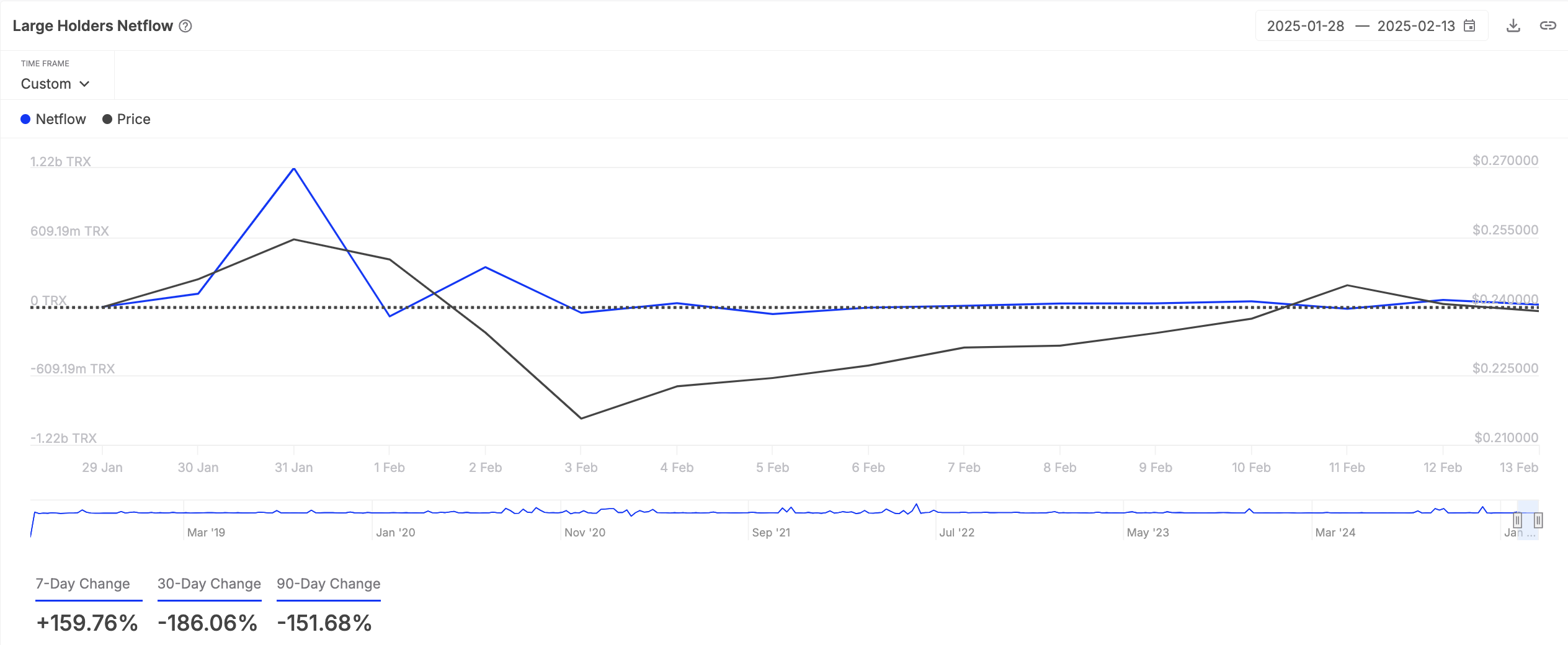Screen dimensions: 1568x645
Task: Click the price low point on 3 Feb
Action: point(581,419)
